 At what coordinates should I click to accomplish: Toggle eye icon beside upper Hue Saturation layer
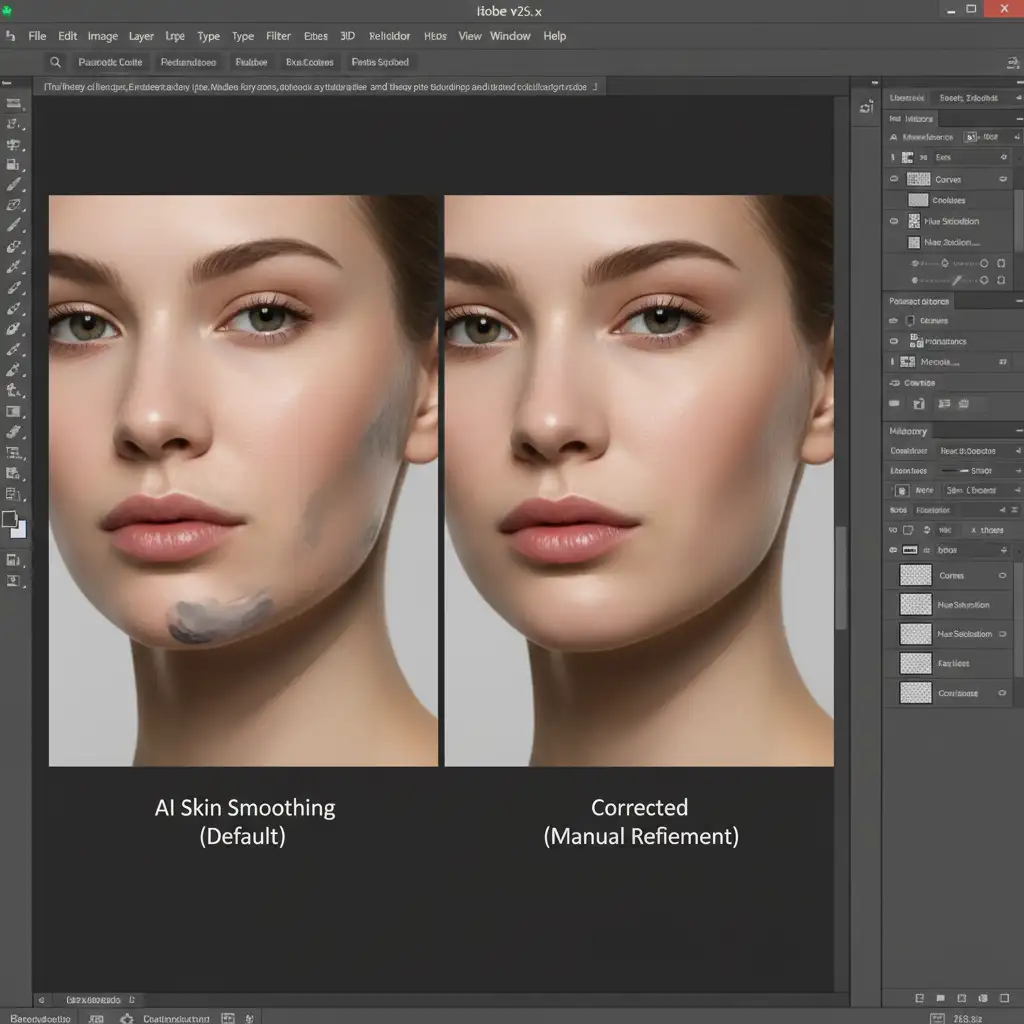[x=894, y=222]
